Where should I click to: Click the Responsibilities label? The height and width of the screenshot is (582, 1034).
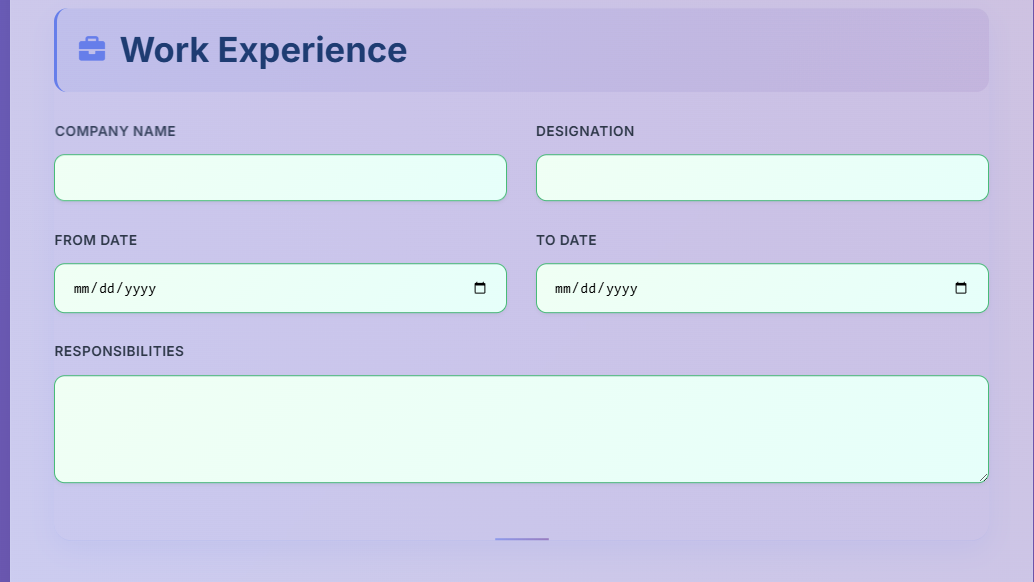[119, 351]
